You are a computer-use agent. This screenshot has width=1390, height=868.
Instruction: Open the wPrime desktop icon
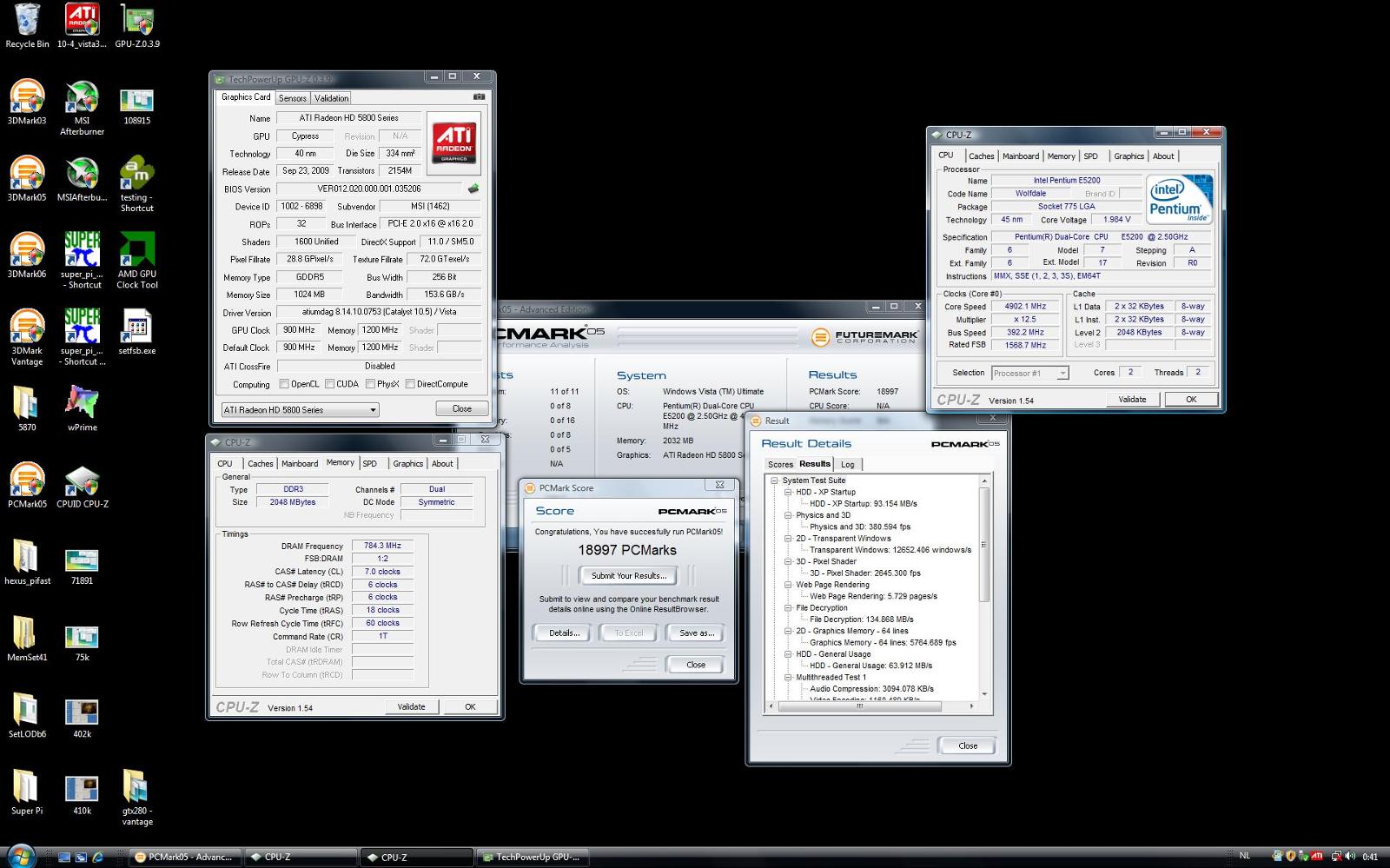coord(82,408)
